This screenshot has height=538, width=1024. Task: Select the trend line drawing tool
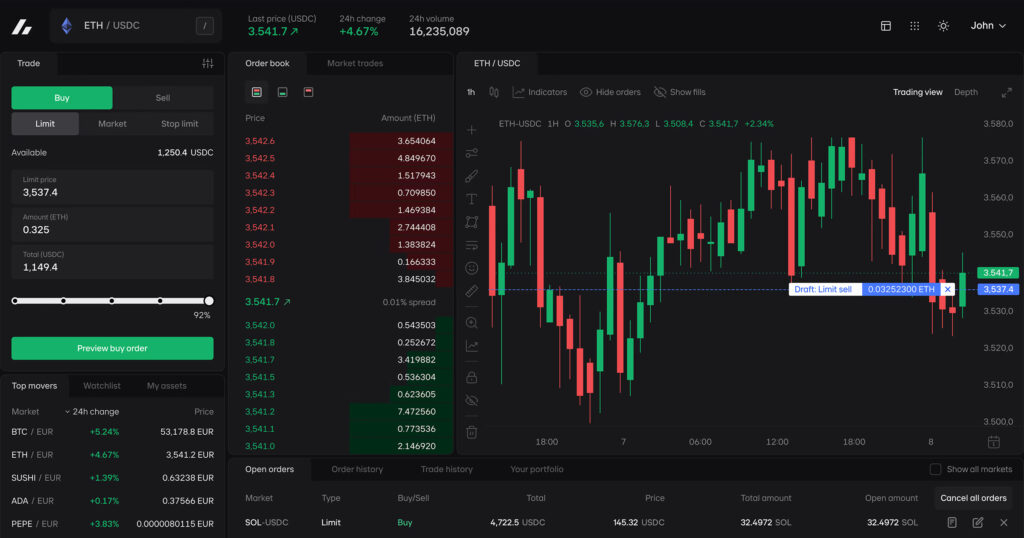click(472, 153)
